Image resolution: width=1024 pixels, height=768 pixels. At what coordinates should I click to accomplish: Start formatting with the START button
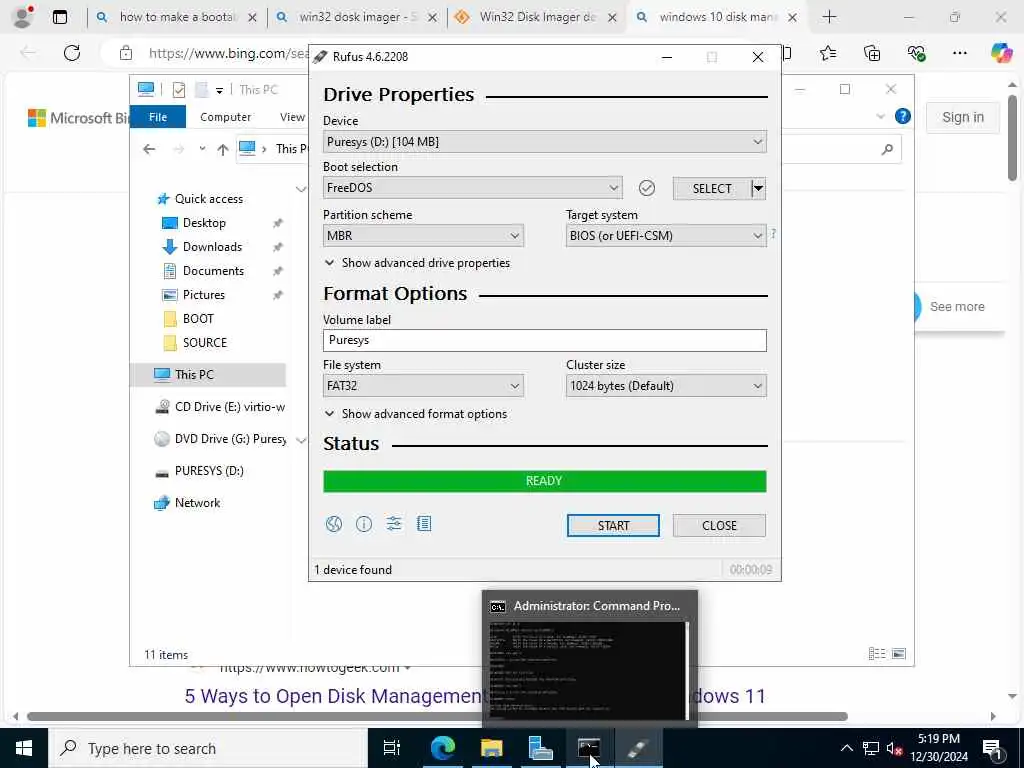click(x=613, y=526)
